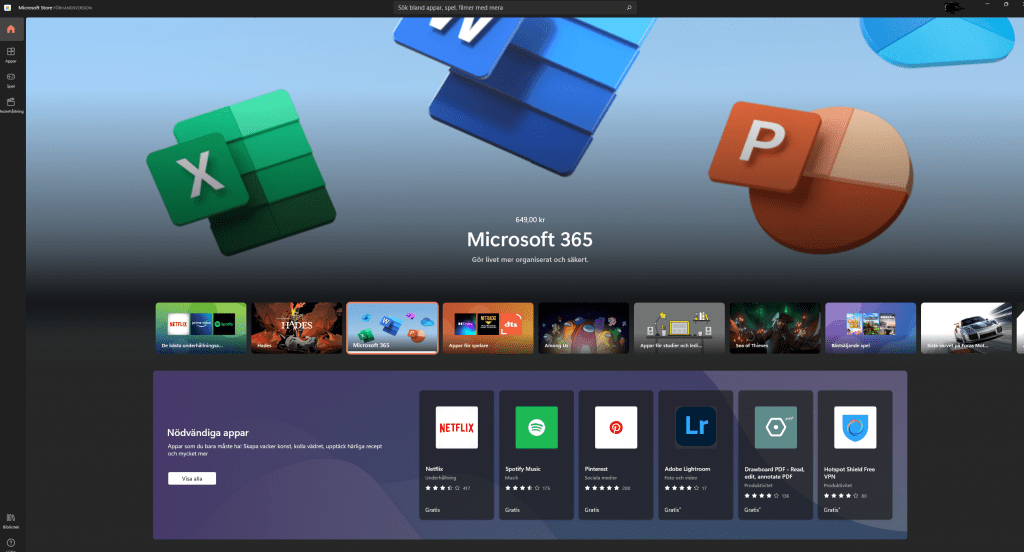Image resolution: width=1024 pixels, height=552 pixels.
Task: Click the user profile avatar in title bar
Action: [953, 8]
